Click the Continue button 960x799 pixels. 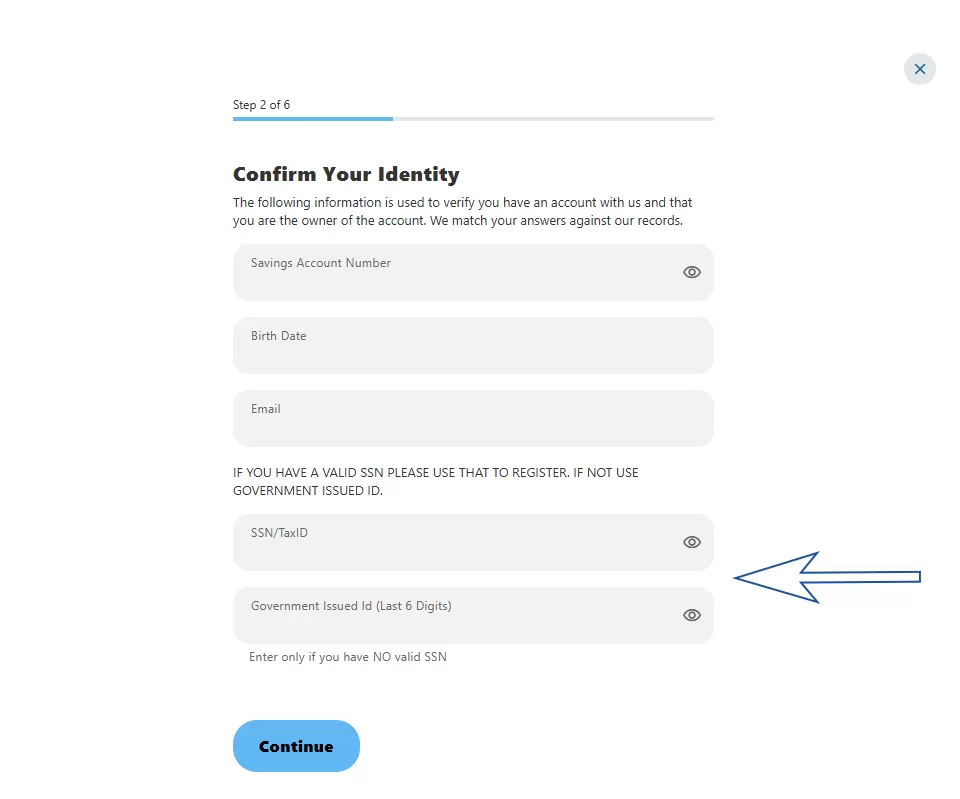pos(296,746)
